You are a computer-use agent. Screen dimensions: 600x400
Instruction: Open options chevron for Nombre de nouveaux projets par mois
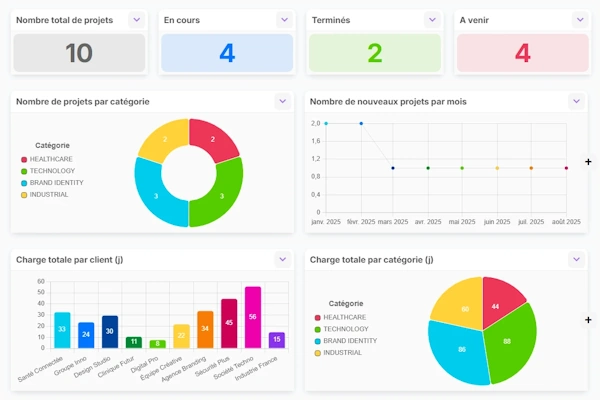pyautogui.click(x=576, y=101)
